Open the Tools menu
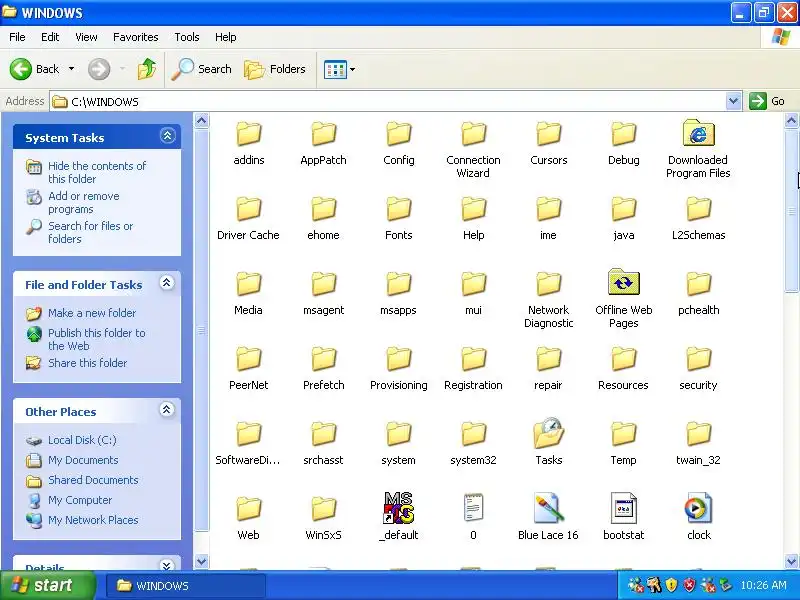The width and height of the screenshot is (800, 600). tap(187, 37)
